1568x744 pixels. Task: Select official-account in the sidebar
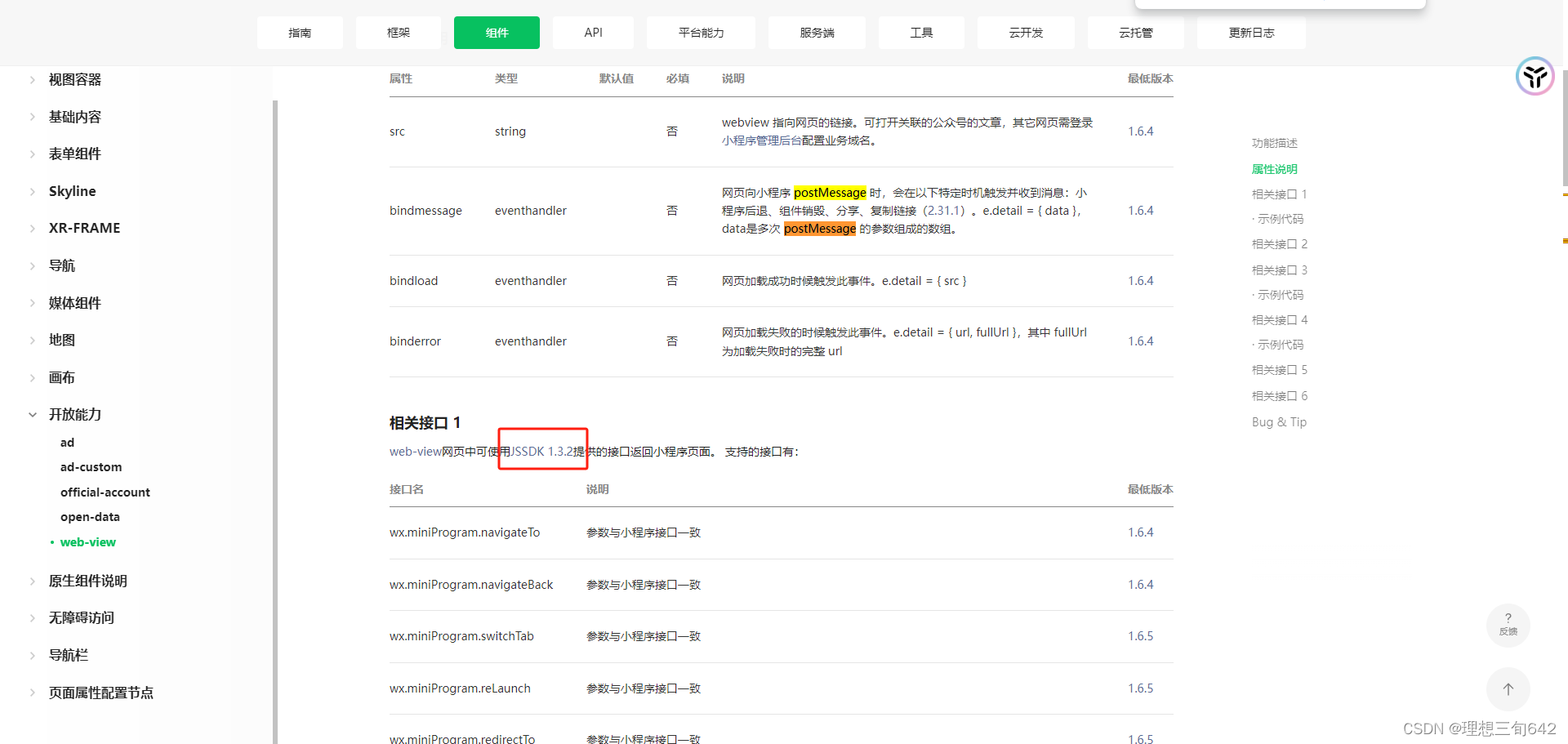point(105,492)
